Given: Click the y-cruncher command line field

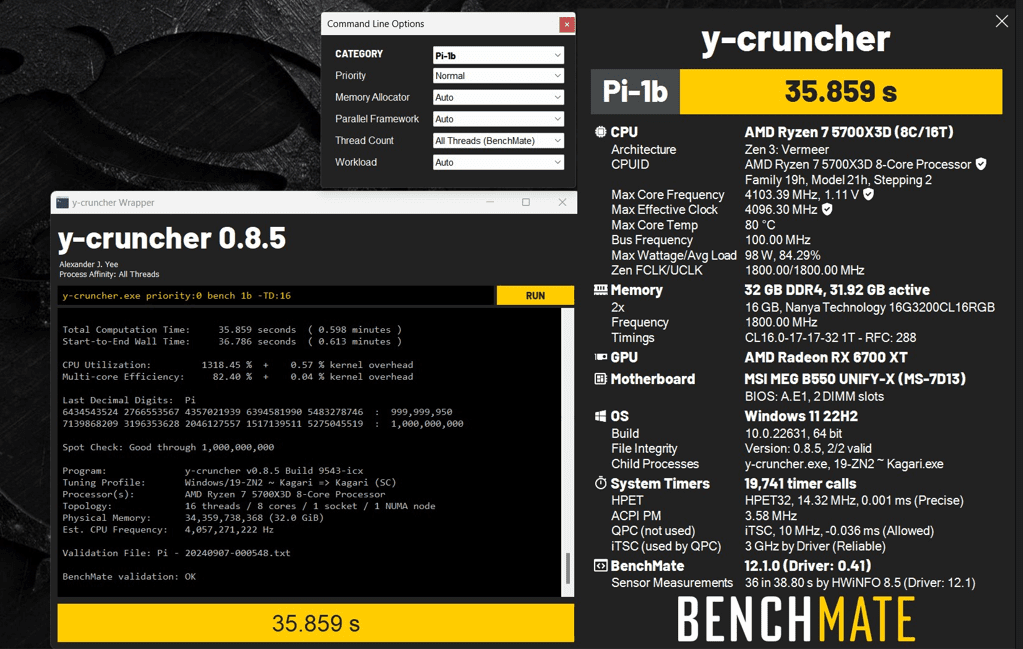Looking at the screenshot, I should point(275,295).
